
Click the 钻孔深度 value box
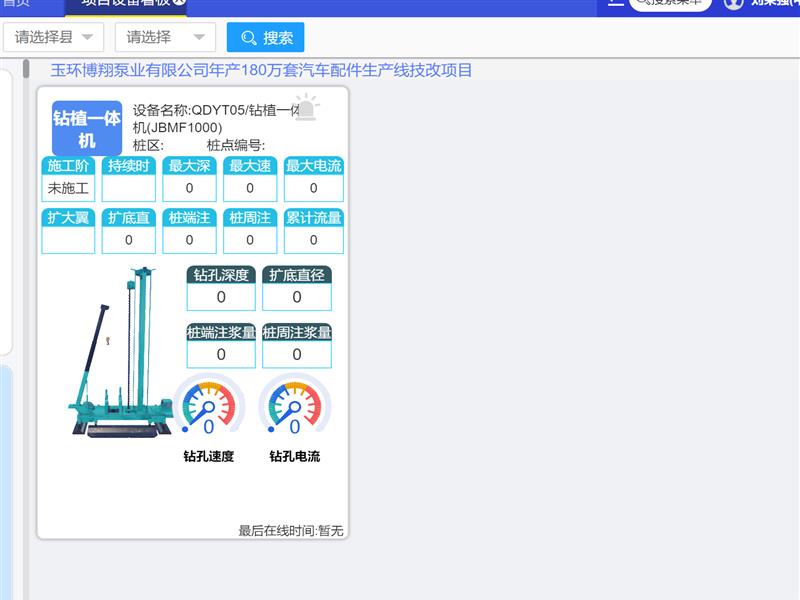(x=221, y=297)
